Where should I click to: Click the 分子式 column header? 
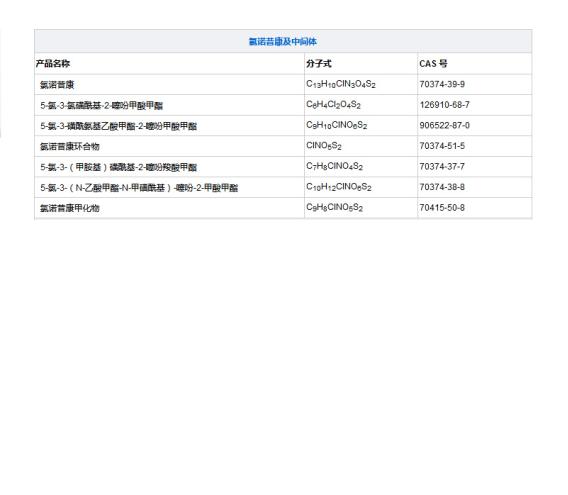319,63
